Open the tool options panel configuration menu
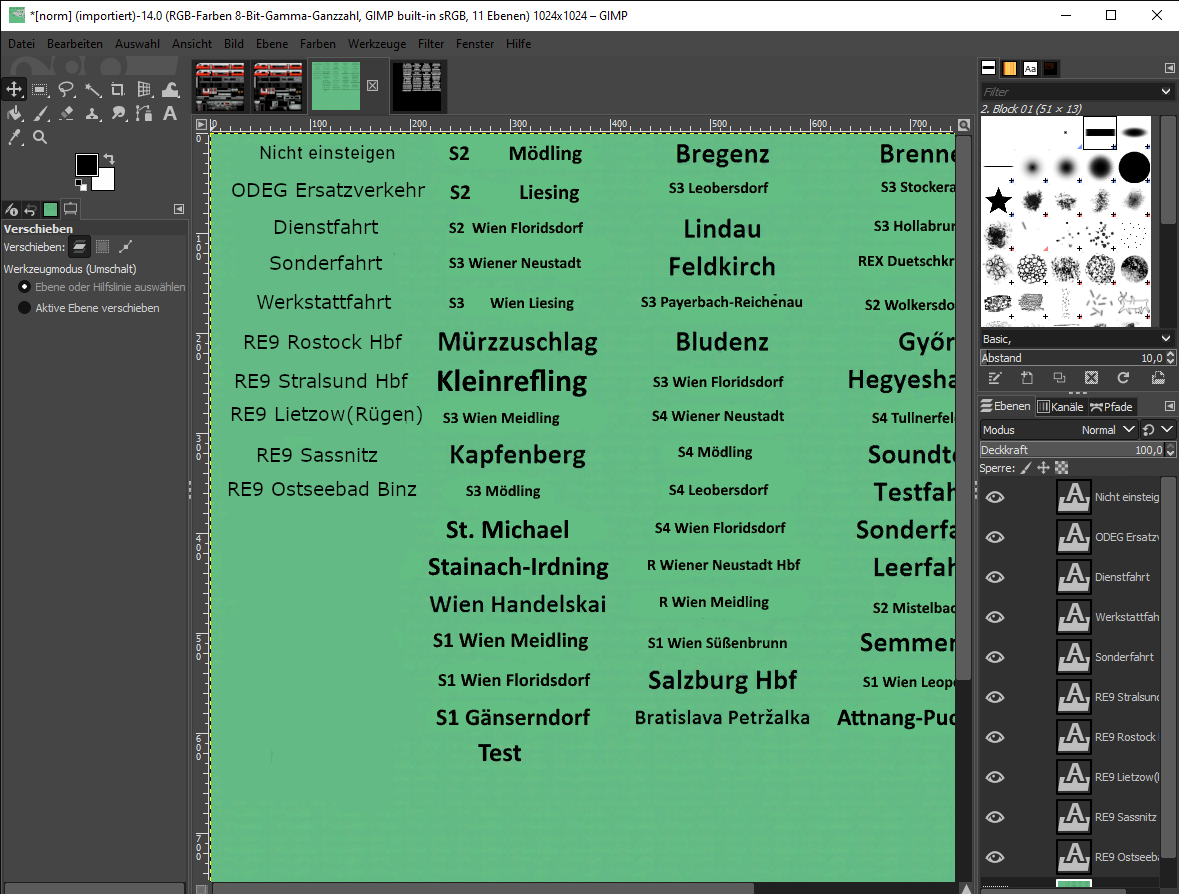The image size is (1179, 894). coord(179,209)
